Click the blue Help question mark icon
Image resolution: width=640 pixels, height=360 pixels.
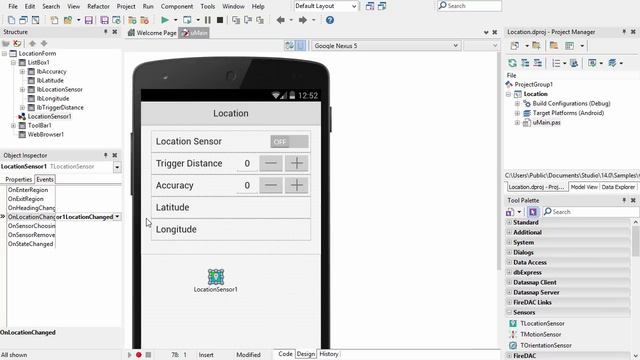pos(330,20)
